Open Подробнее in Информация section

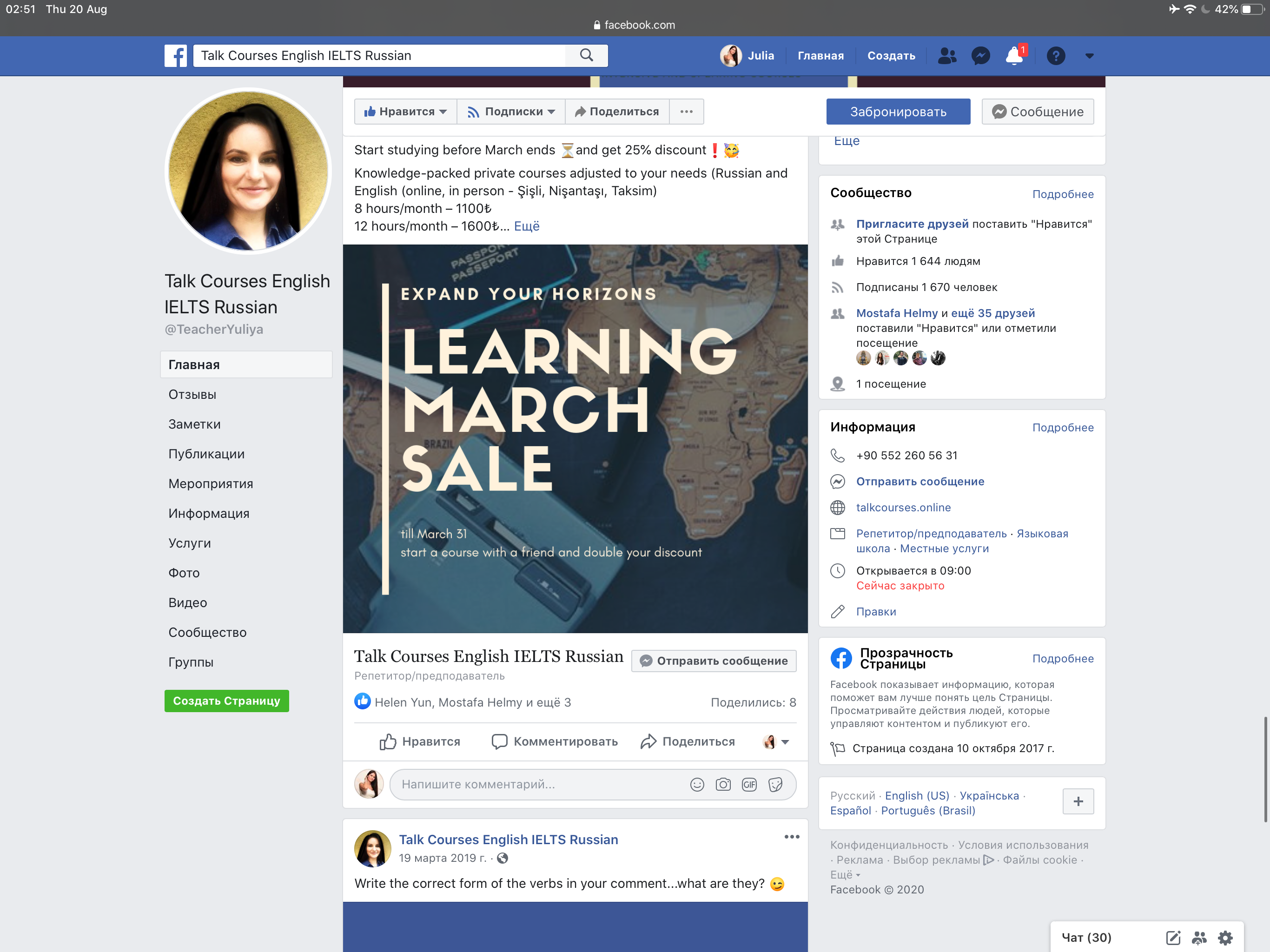(x=1063, y=428)
